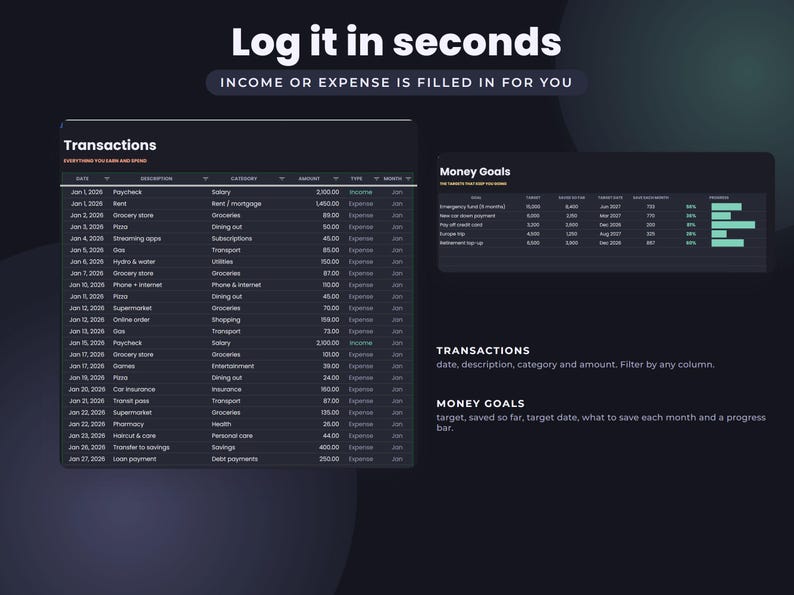
Task: Open the Date column filter arrow
Action: coord(106,179)
